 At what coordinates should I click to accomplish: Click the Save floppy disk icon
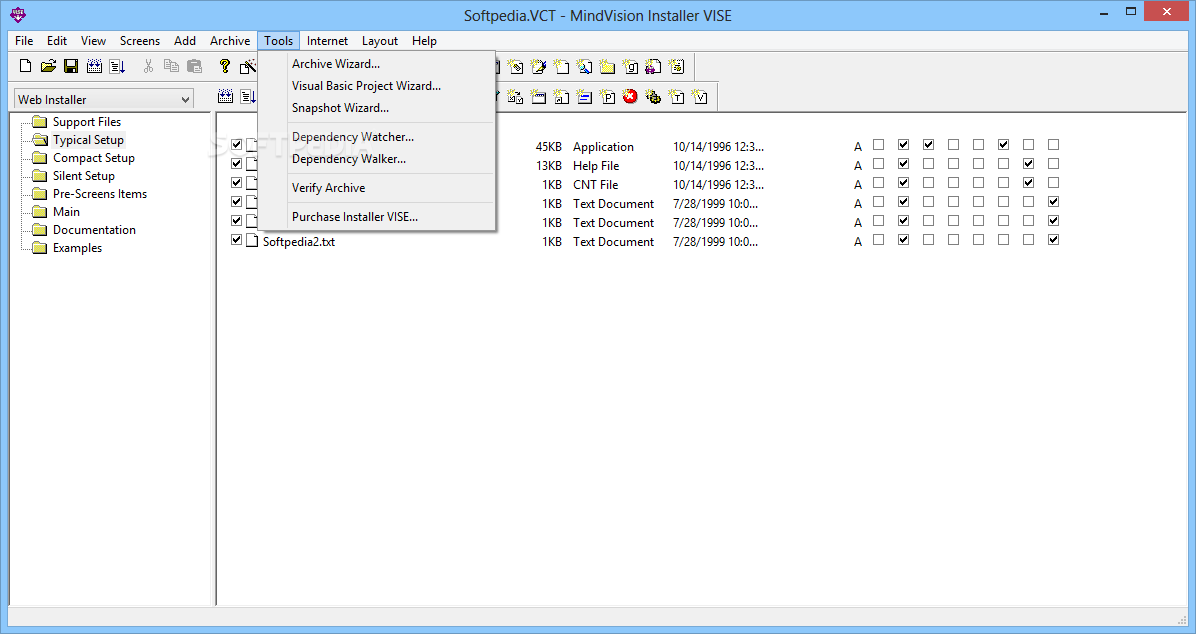71,66
